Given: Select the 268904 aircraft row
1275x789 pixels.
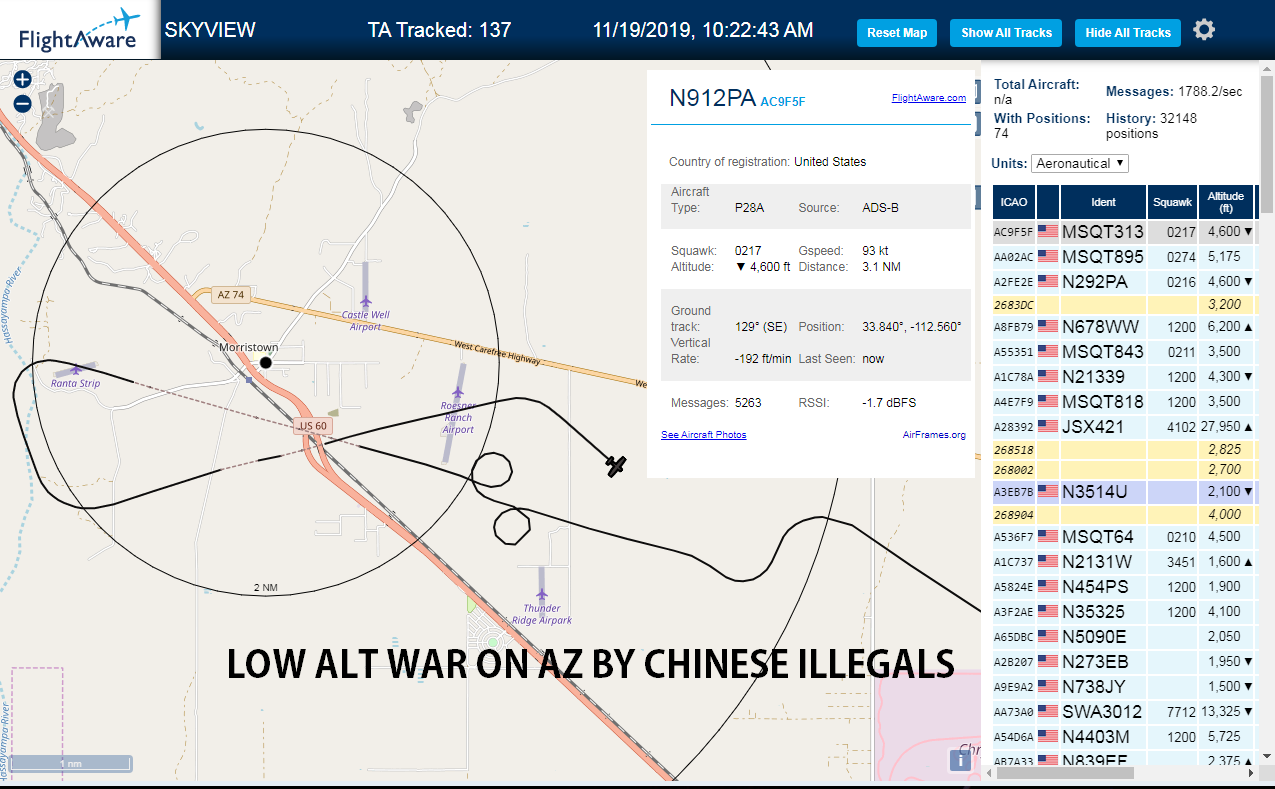Looking at the screenshot, I should 1124,515.
